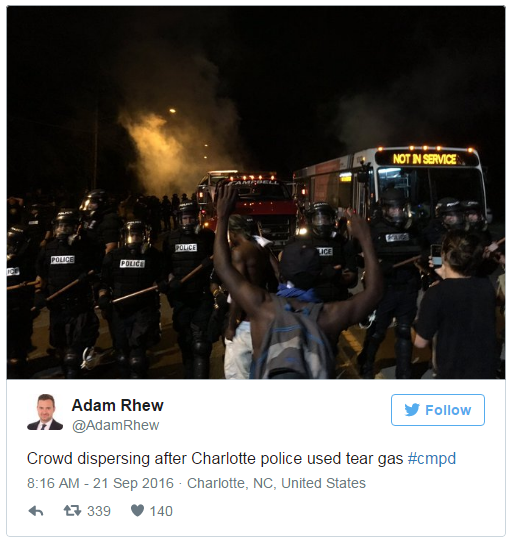Open the 8:16 AM timestamp link

tap(53, 483)
